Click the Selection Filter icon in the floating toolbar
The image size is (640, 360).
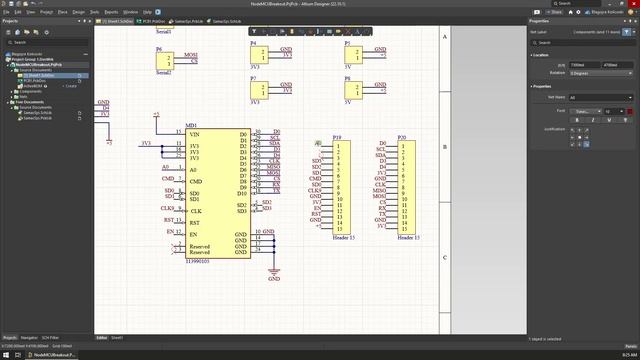coord(254,31)
